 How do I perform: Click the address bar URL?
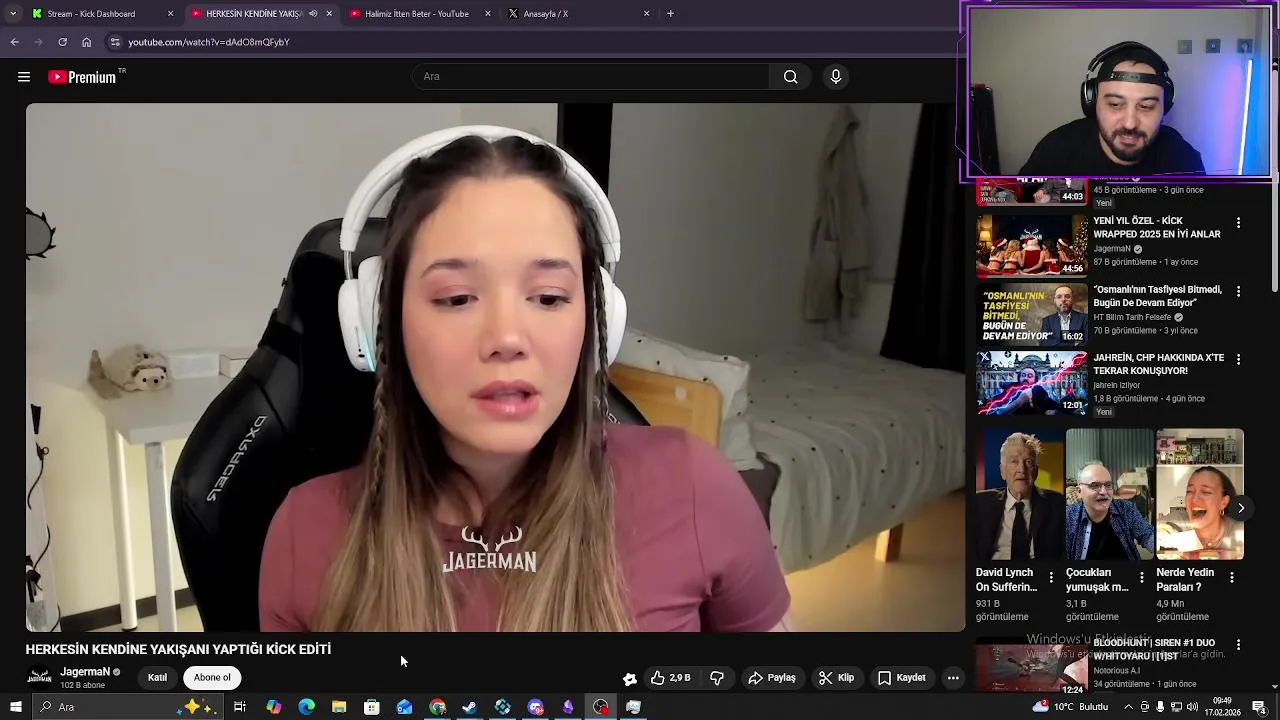pyautogui.click(x=209, y=42)
